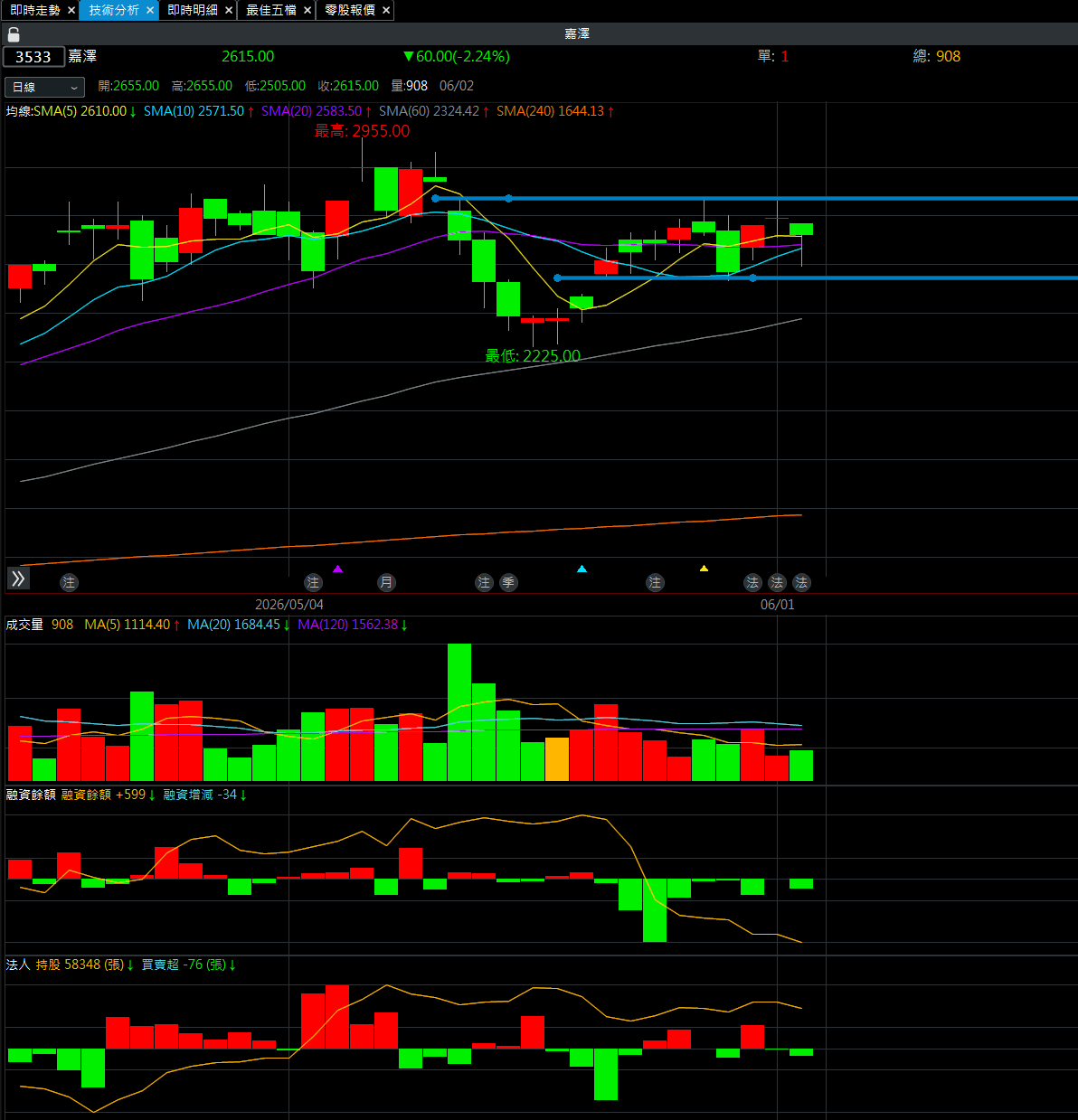1078x1120 pixels.
Task: Click the stock code field showing 3533
Action: point(34,57)
